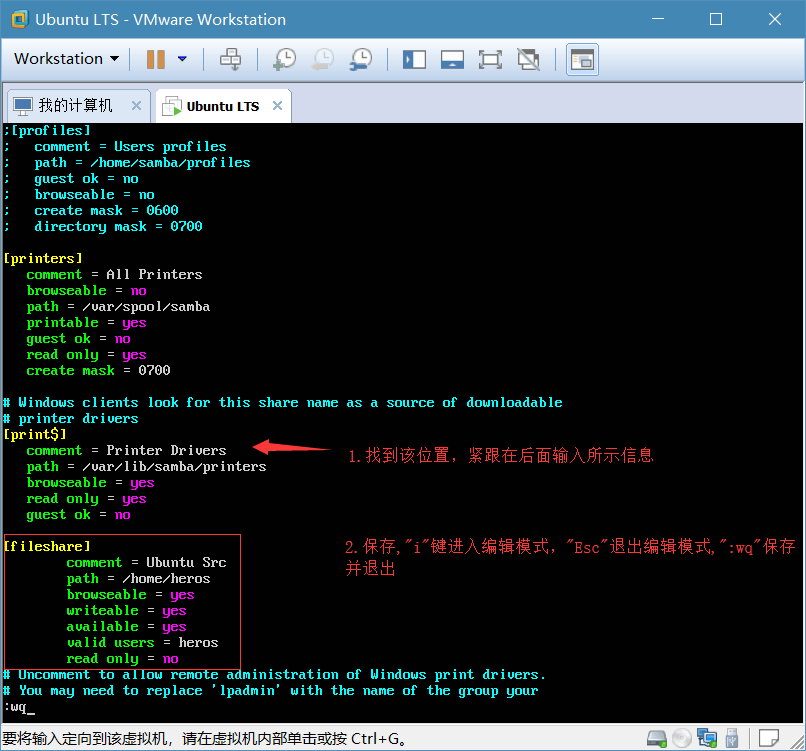Toggle the library sidebar panel
The height and width of the screenshot is (751, 806).
click(x=414, y=59)
